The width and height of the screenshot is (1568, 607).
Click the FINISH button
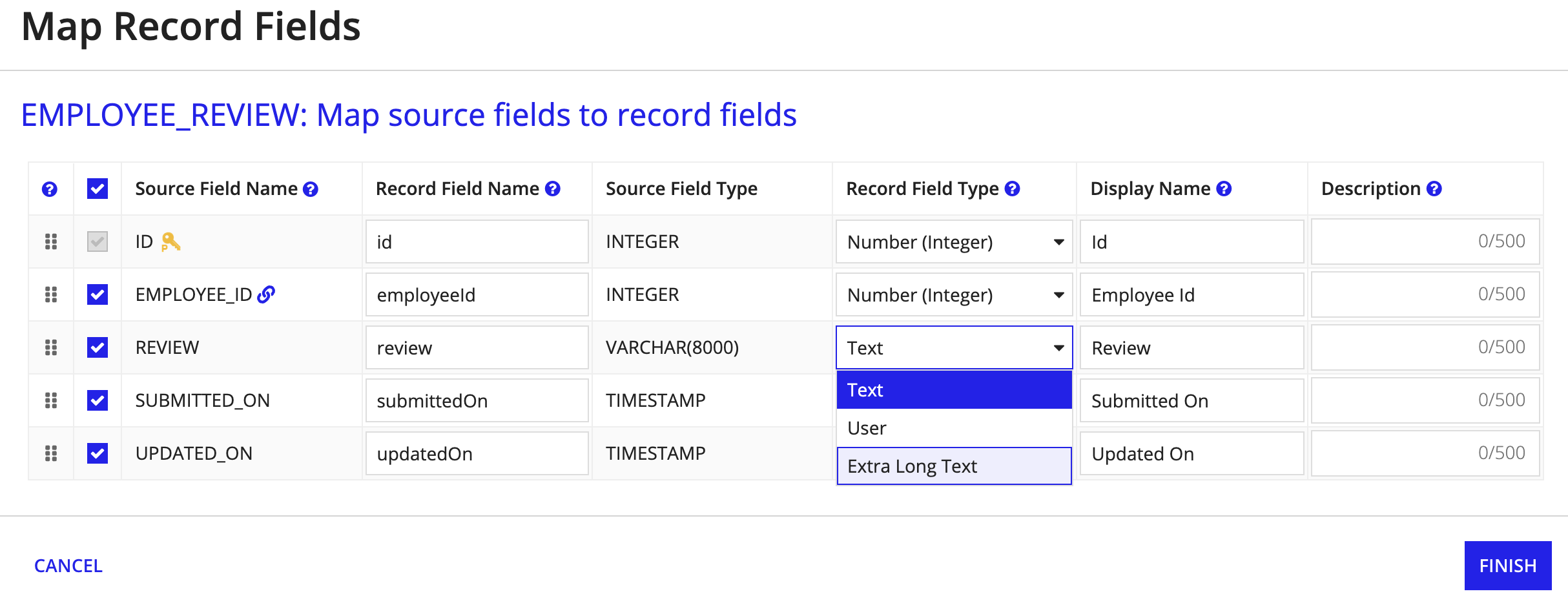pos(1508,566)
